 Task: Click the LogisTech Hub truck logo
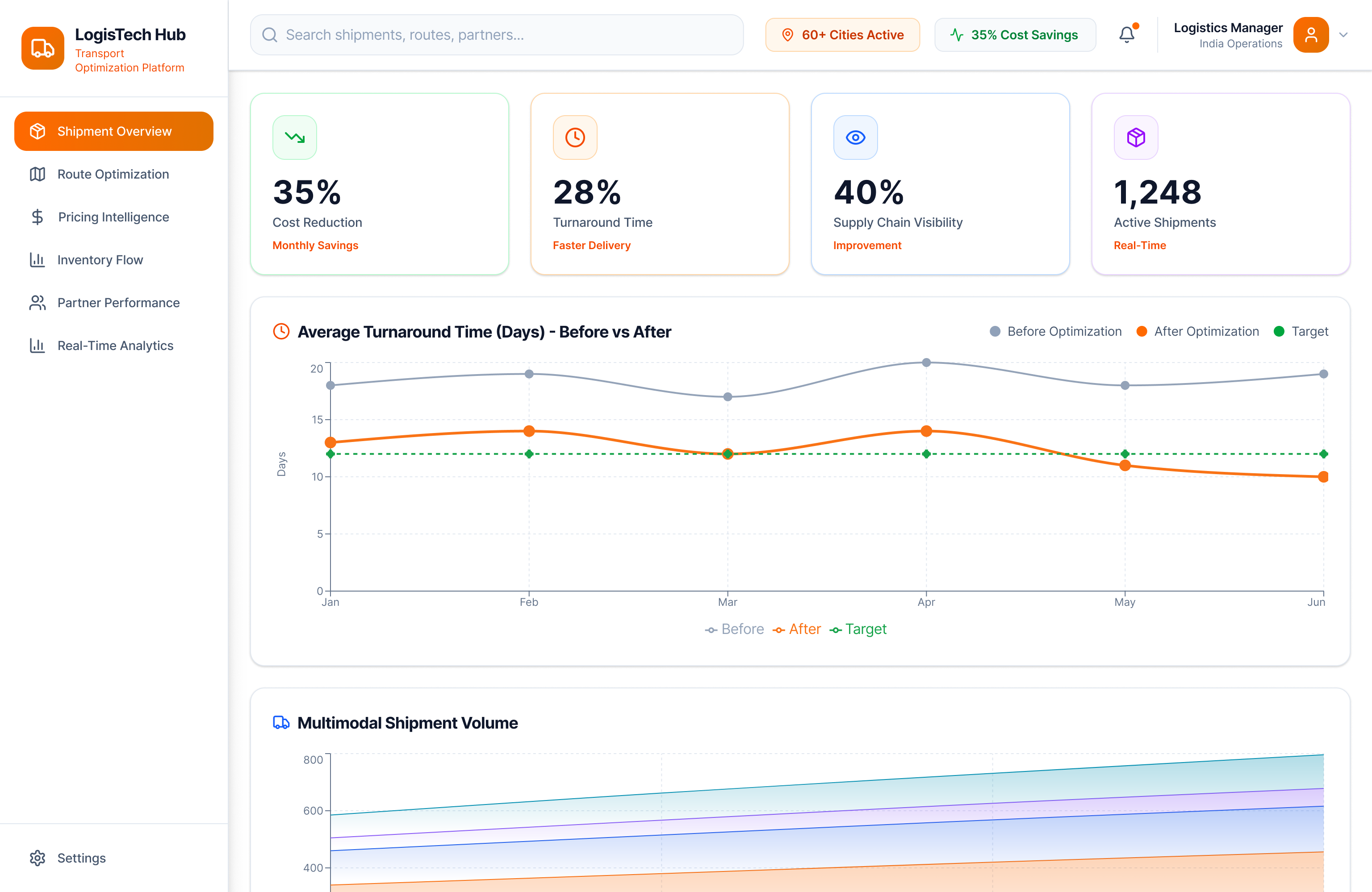click(x=43, y=48)
